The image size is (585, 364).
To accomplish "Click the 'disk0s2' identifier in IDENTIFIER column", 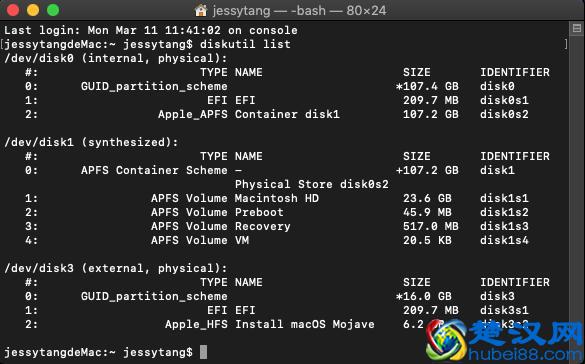I will coord(504,114).
